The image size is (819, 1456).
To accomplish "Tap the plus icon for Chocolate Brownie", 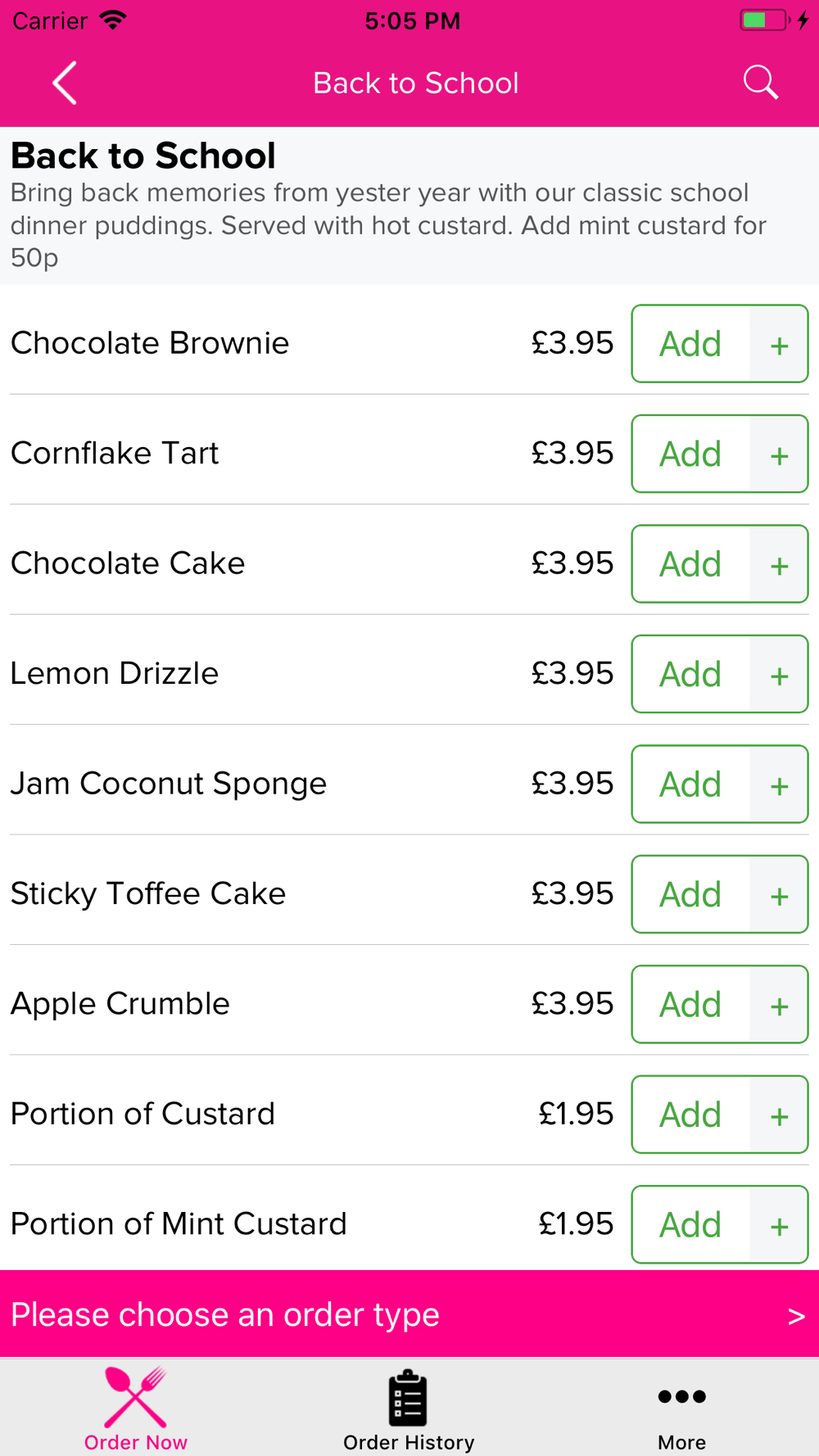I will [779, 344].
